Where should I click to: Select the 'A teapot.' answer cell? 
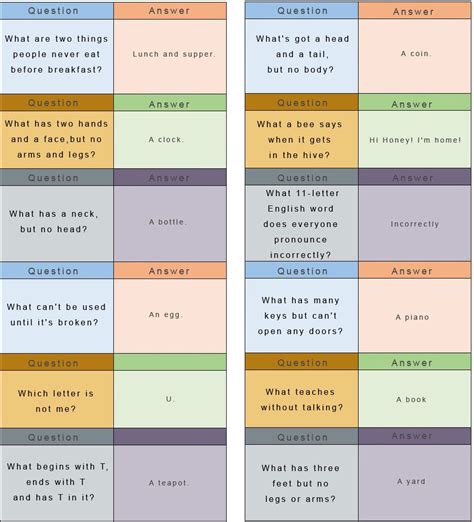[x=170, y=483]
